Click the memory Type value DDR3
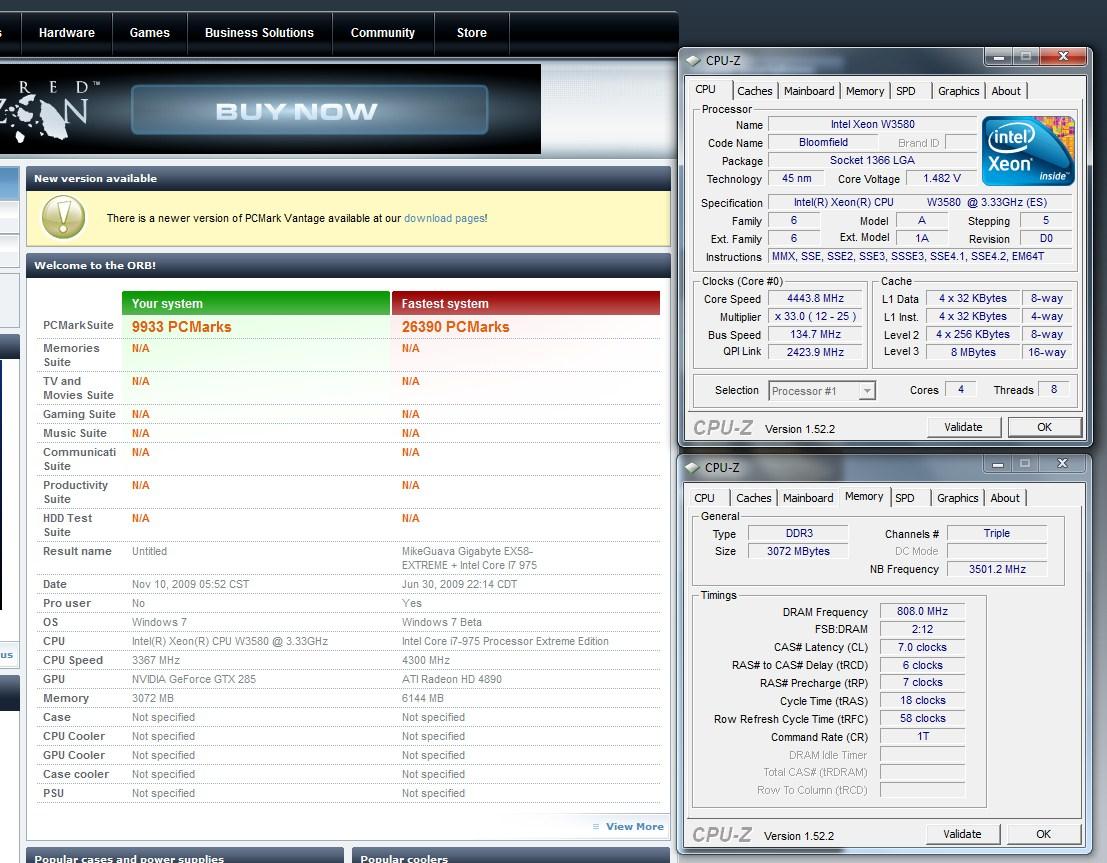Viewport: 1107px width, 863px height. [x=798, y=534]
